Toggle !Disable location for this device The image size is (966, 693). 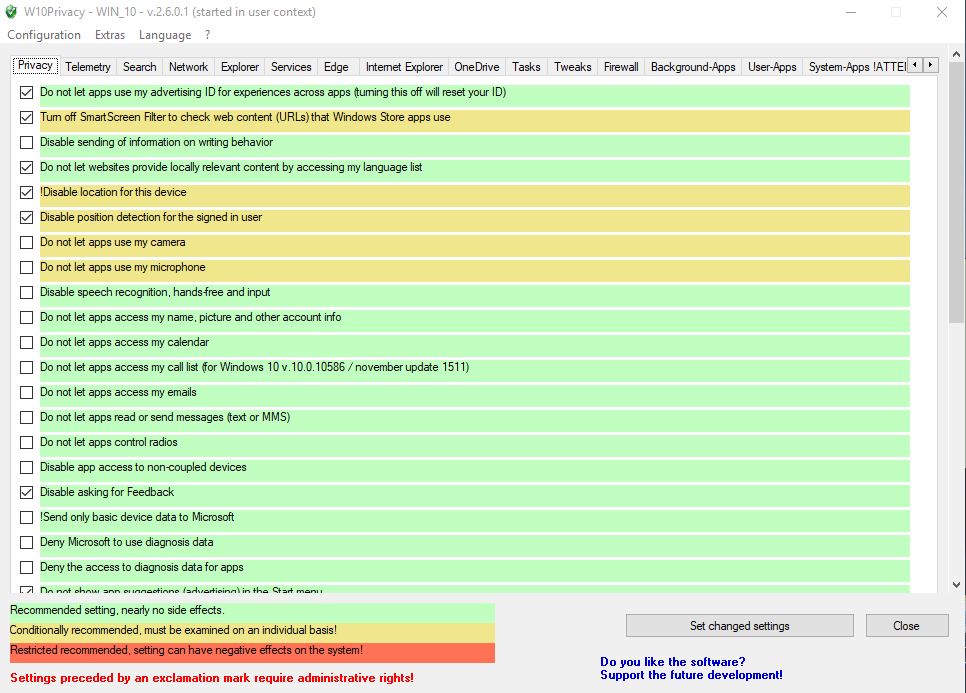click(26, 192)
